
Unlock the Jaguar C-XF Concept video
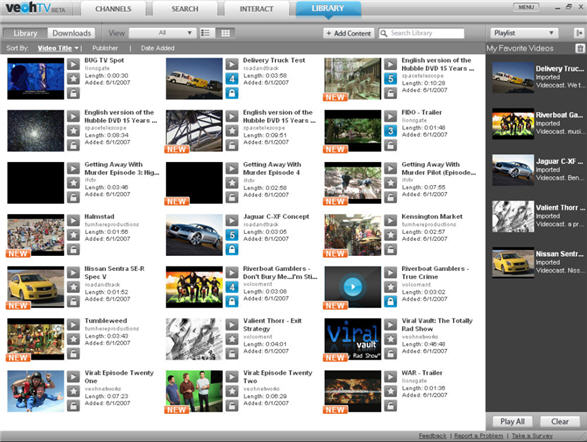point(232,249)
